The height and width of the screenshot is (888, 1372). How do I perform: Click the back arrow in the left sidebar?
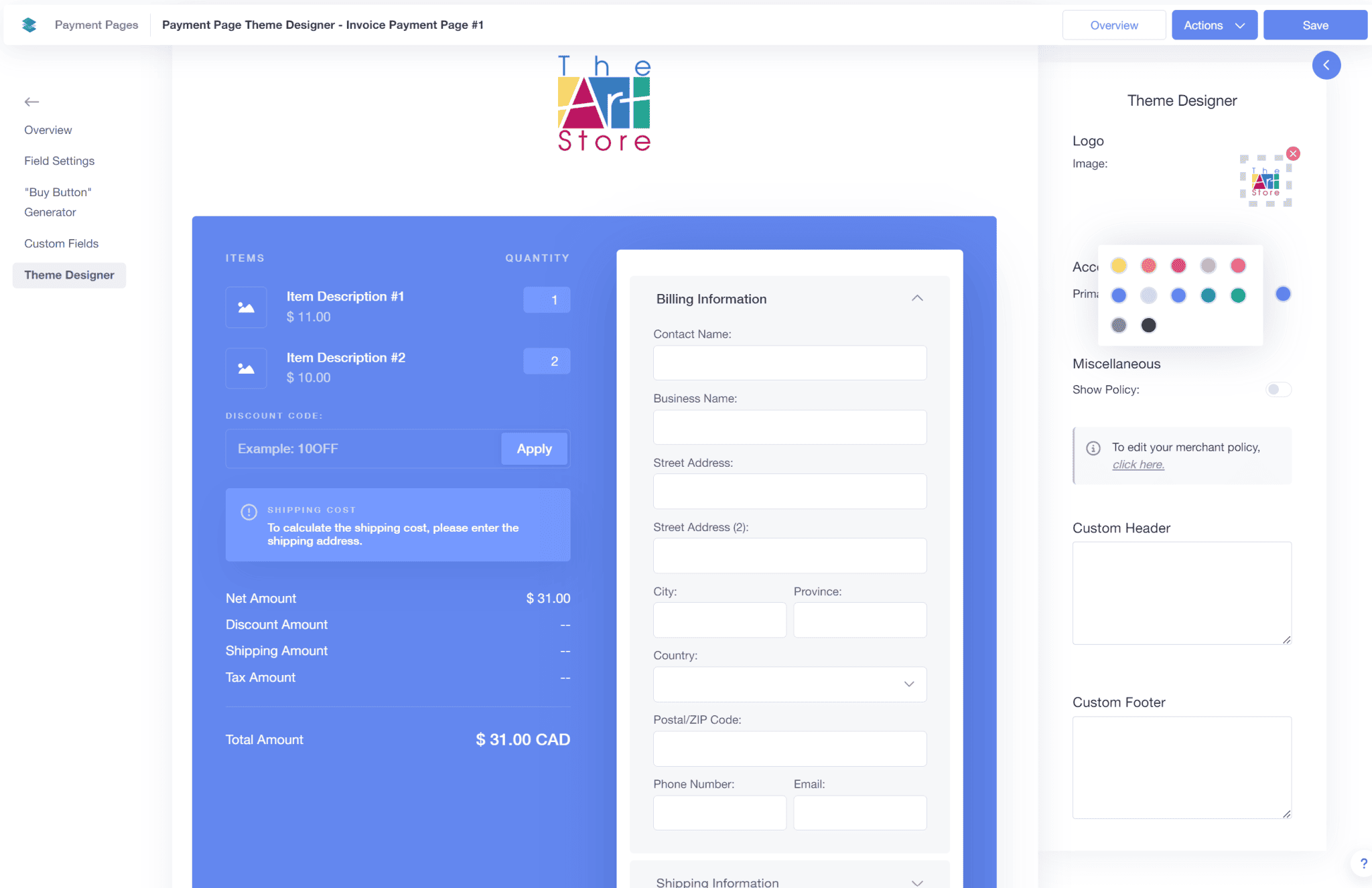point(31,102)
